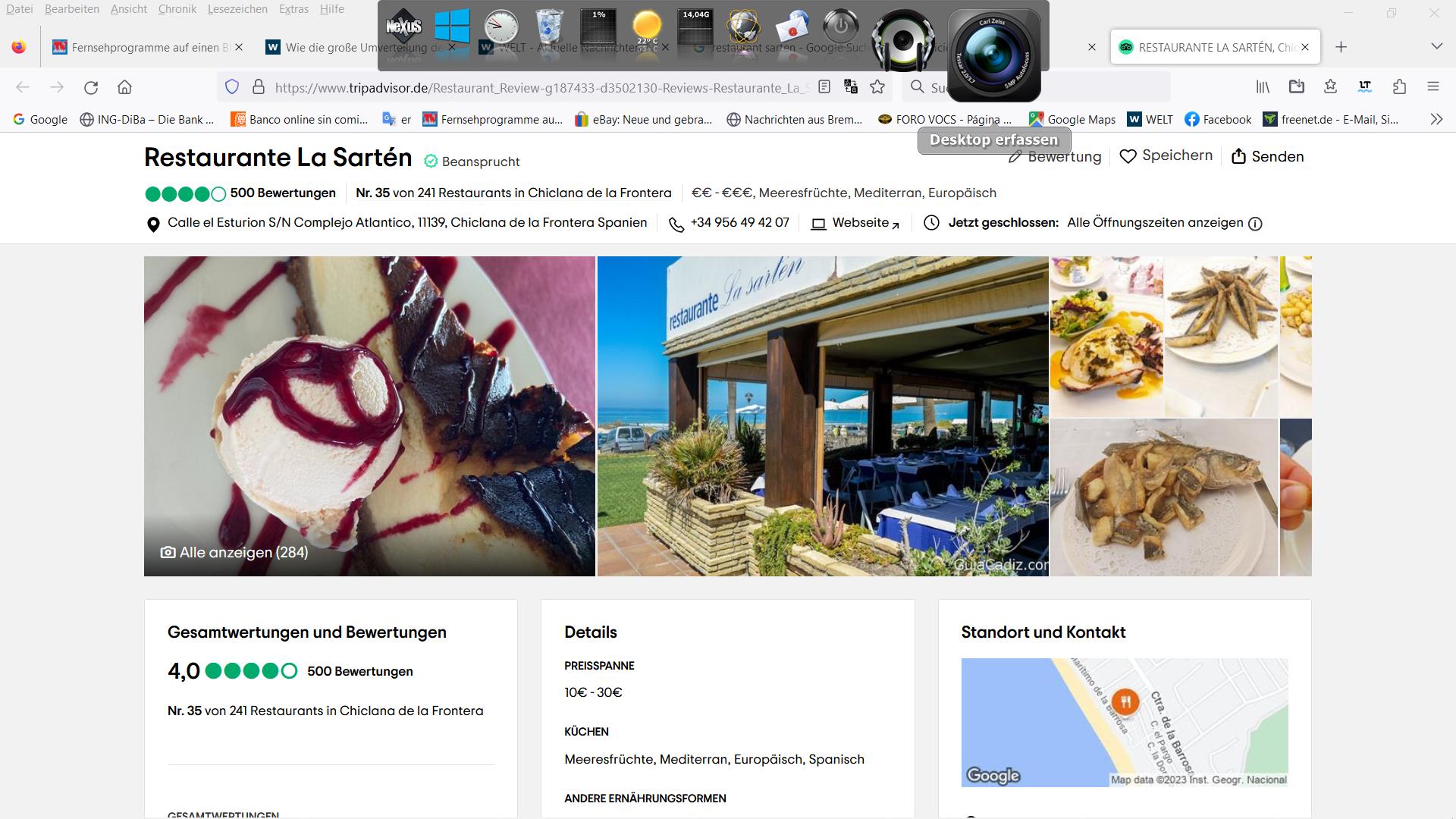Click the Senden share button
The height and width of the screenshot is (819, 1456).
pyautogui.click(x=1267, y=156)
